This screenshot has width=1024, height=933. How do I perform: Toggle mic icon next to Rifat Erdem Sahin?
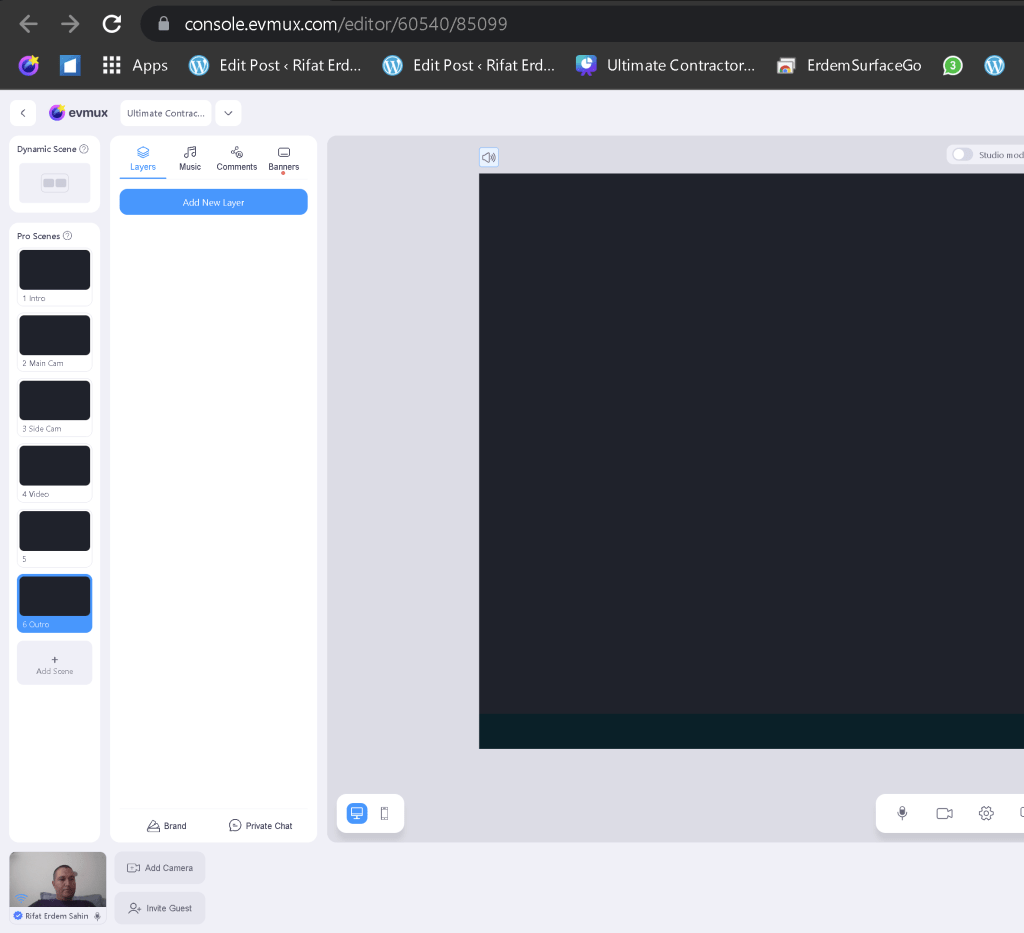click(x=97, y=916)
